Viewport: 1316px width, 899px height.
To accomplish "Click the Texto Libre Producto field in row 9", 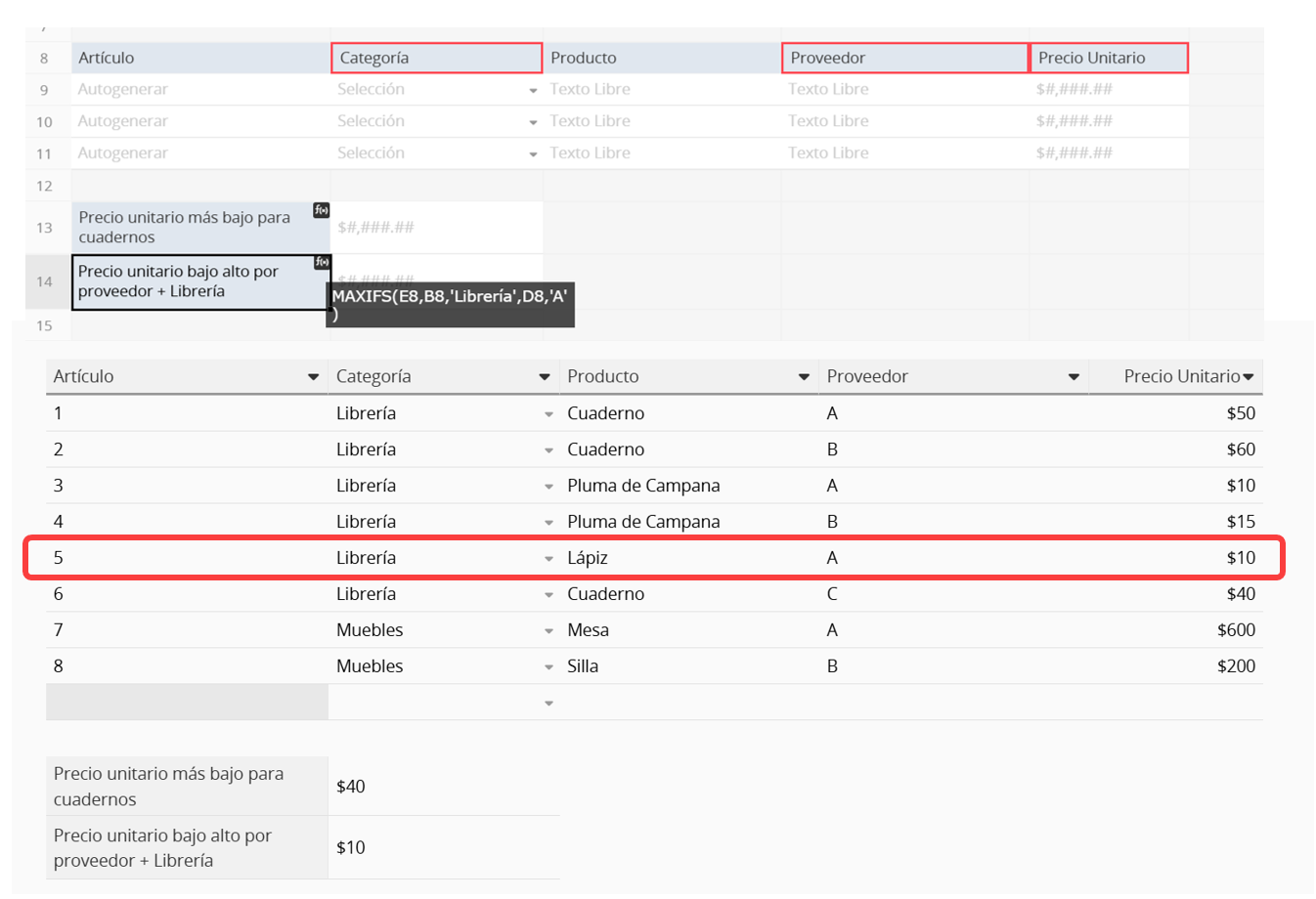I will pyautogui.click(x=590, y=89).
